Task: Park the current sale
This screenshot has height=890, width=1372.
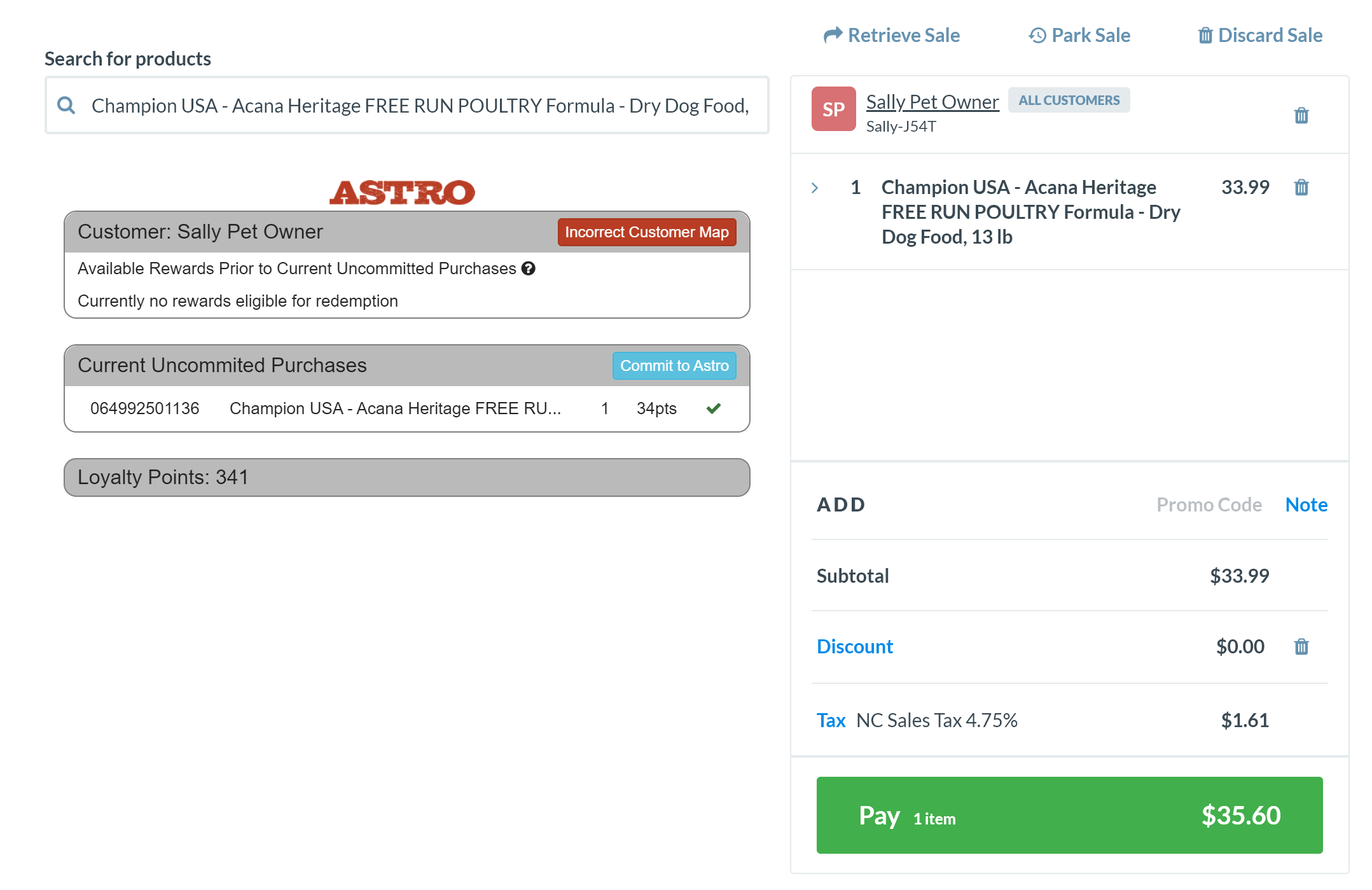Action: pos(1079,36)
